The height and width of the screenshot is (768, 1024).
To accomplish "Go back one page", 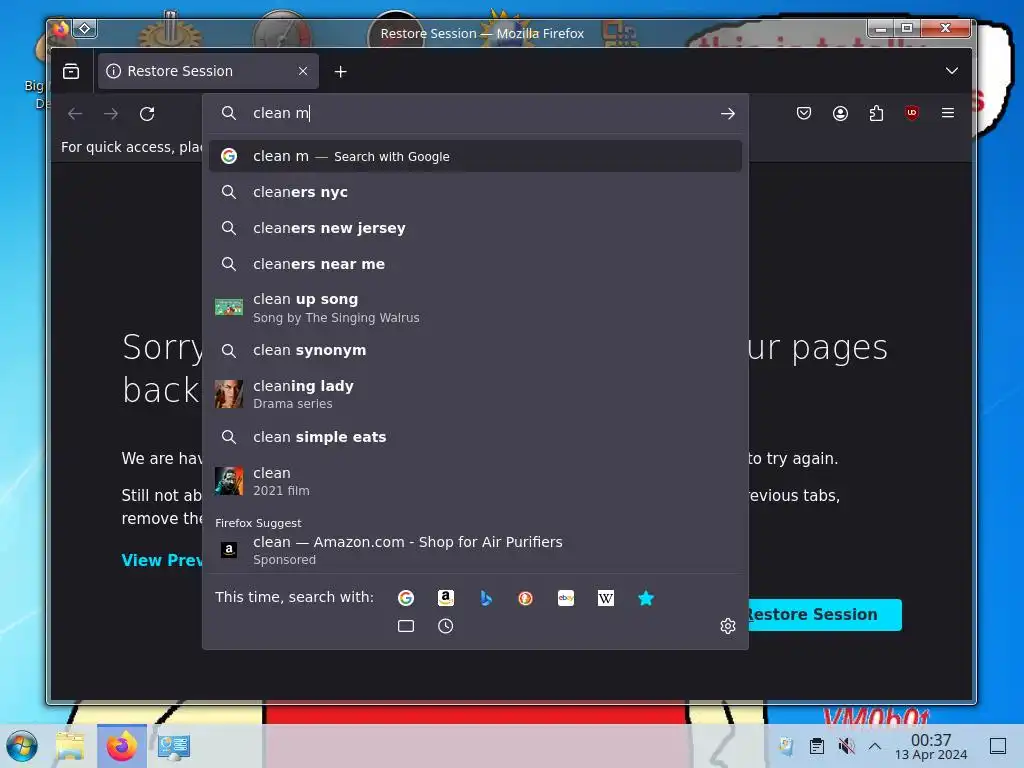I will pyautogui.click(x=75, y=114).
